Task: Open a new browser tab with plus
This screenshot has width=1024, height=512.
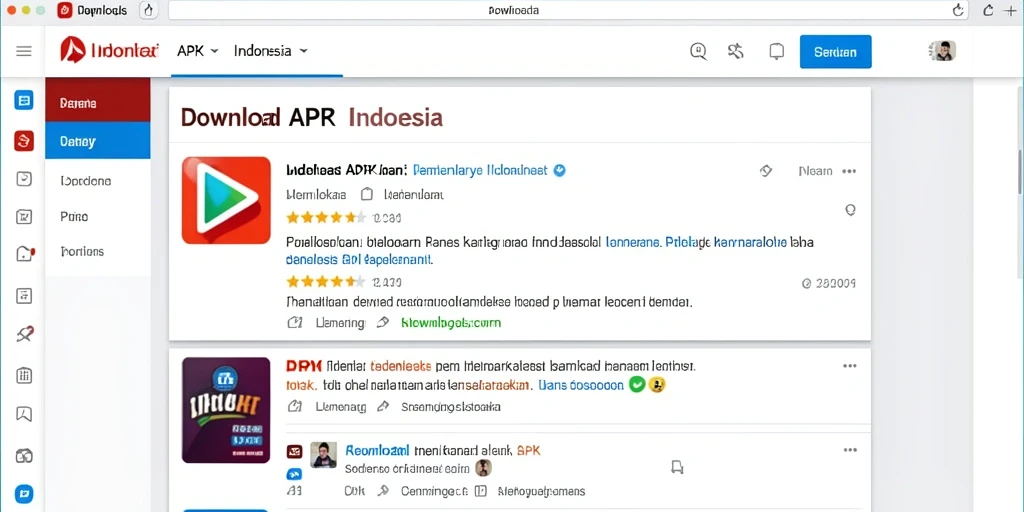Action: pyautogui.click(x=1010, y=10)
